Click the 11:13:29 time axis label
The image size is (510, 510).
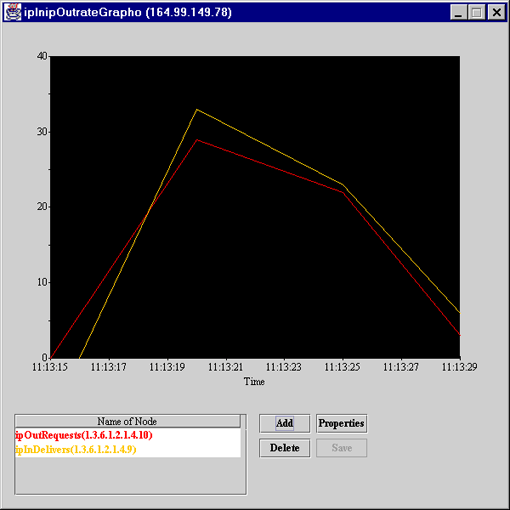[x=459, y=367]
